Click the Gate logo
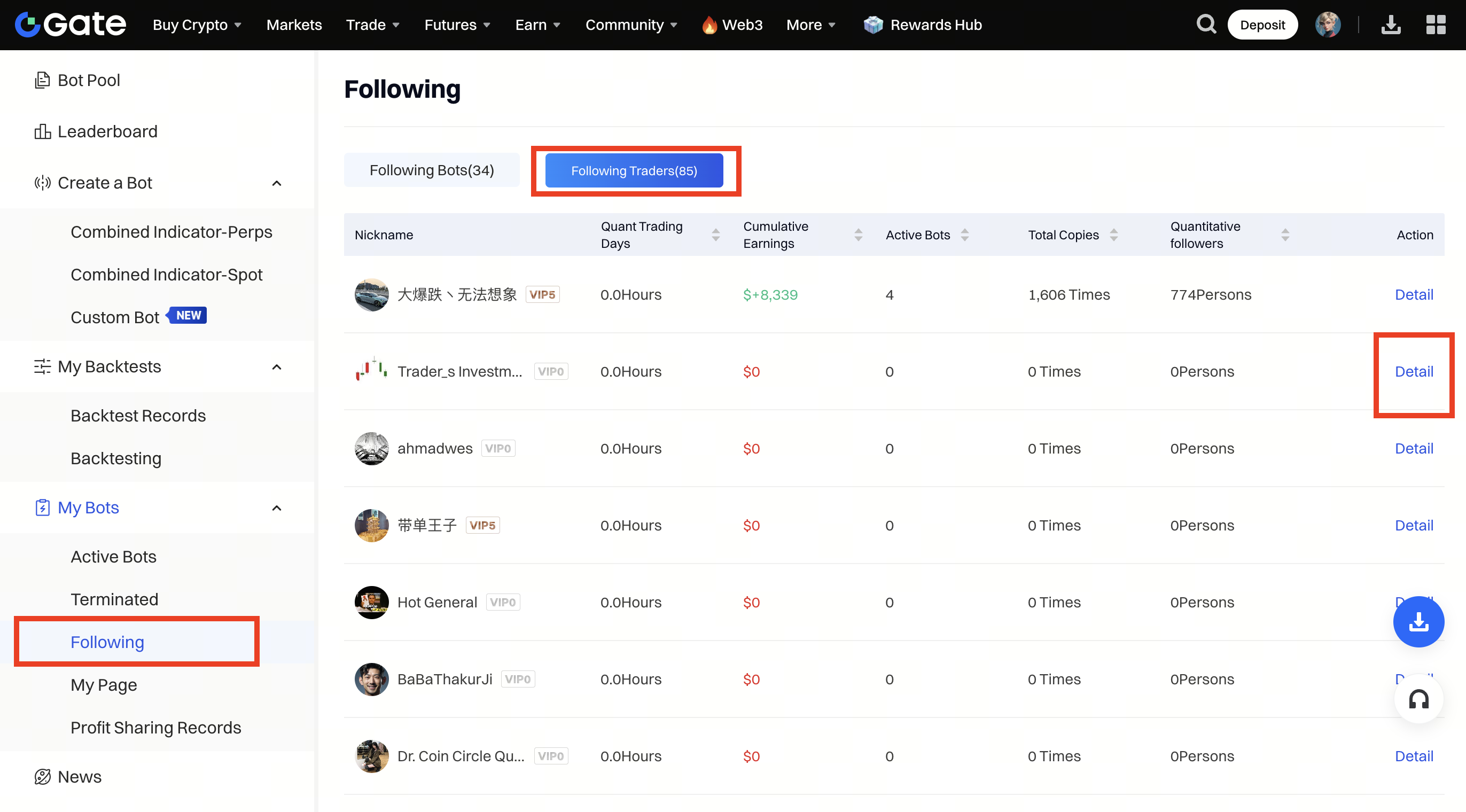Viewport: 1466px width, 812px height. (x=71, y=25)
